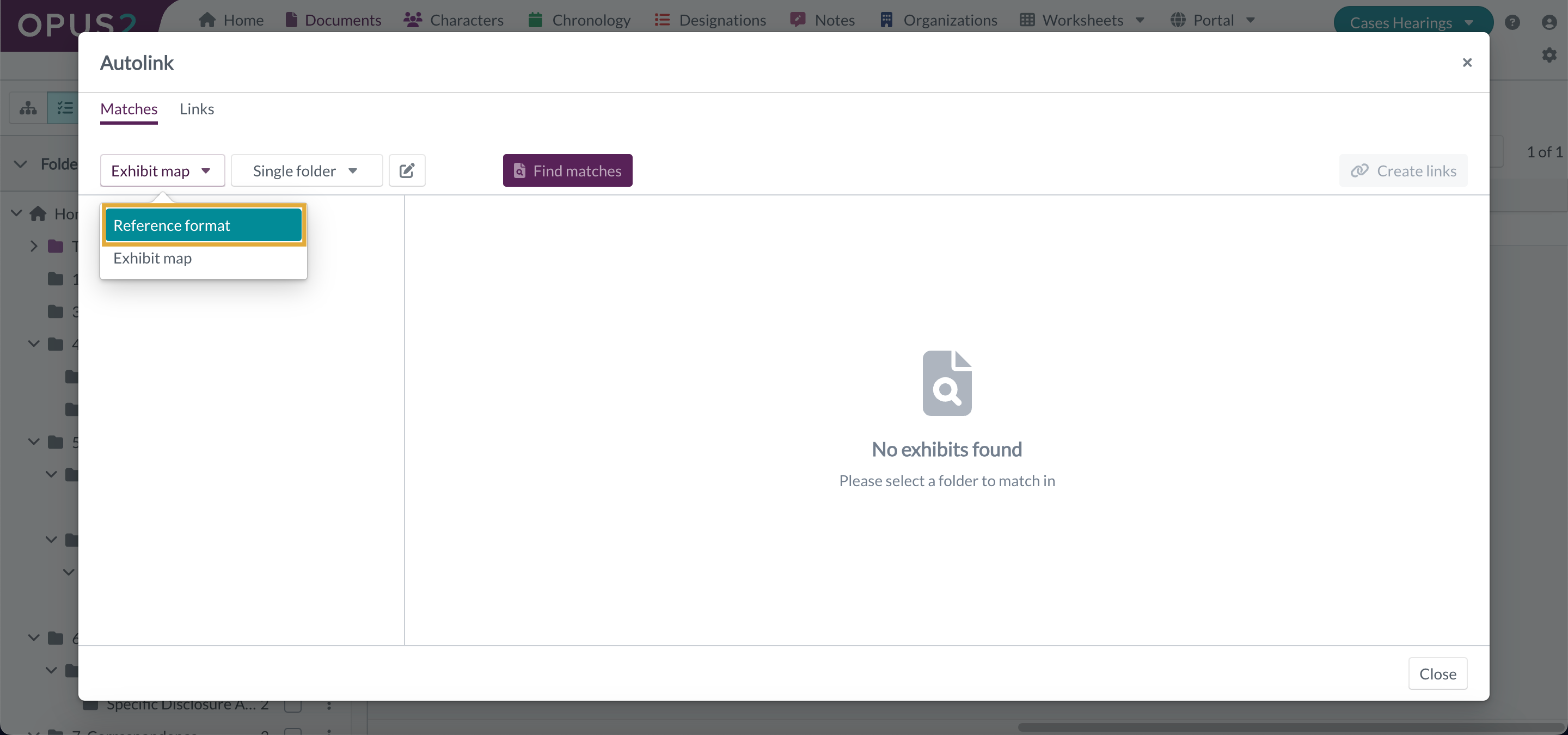Image resolution: width=1568 pixels, height=735 pixels.
Task: Open the Exhibit map dropdown
Action: (x=162, y=171)
